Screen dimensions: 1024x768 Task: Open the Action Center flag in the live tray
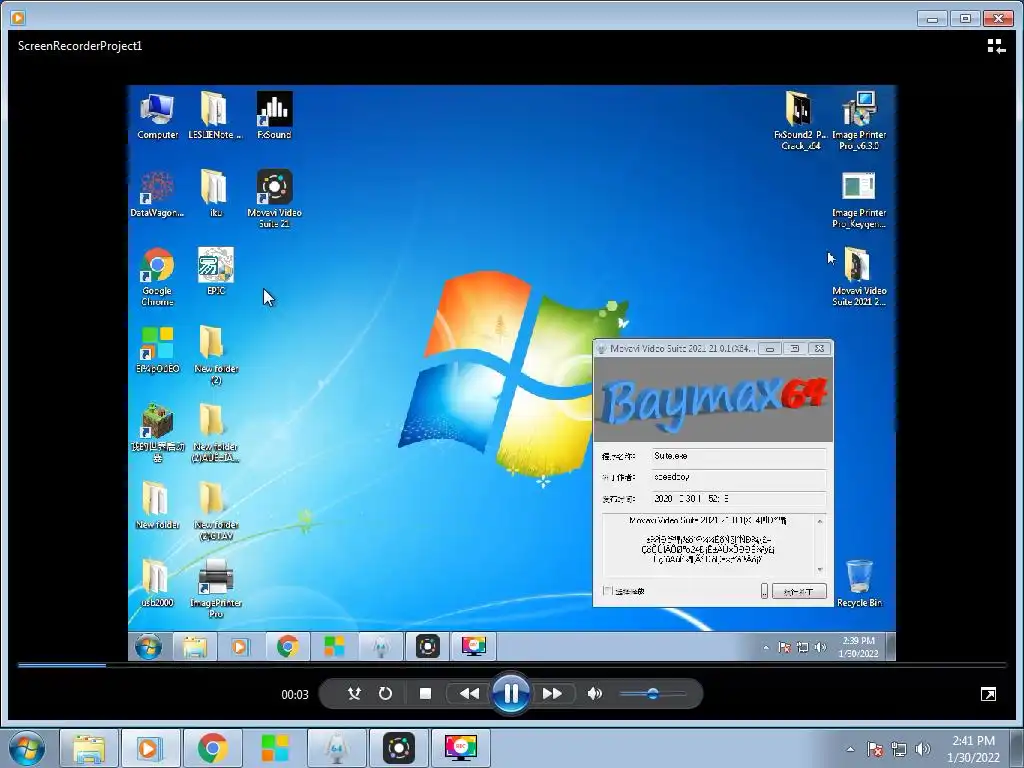click(874, 749)
